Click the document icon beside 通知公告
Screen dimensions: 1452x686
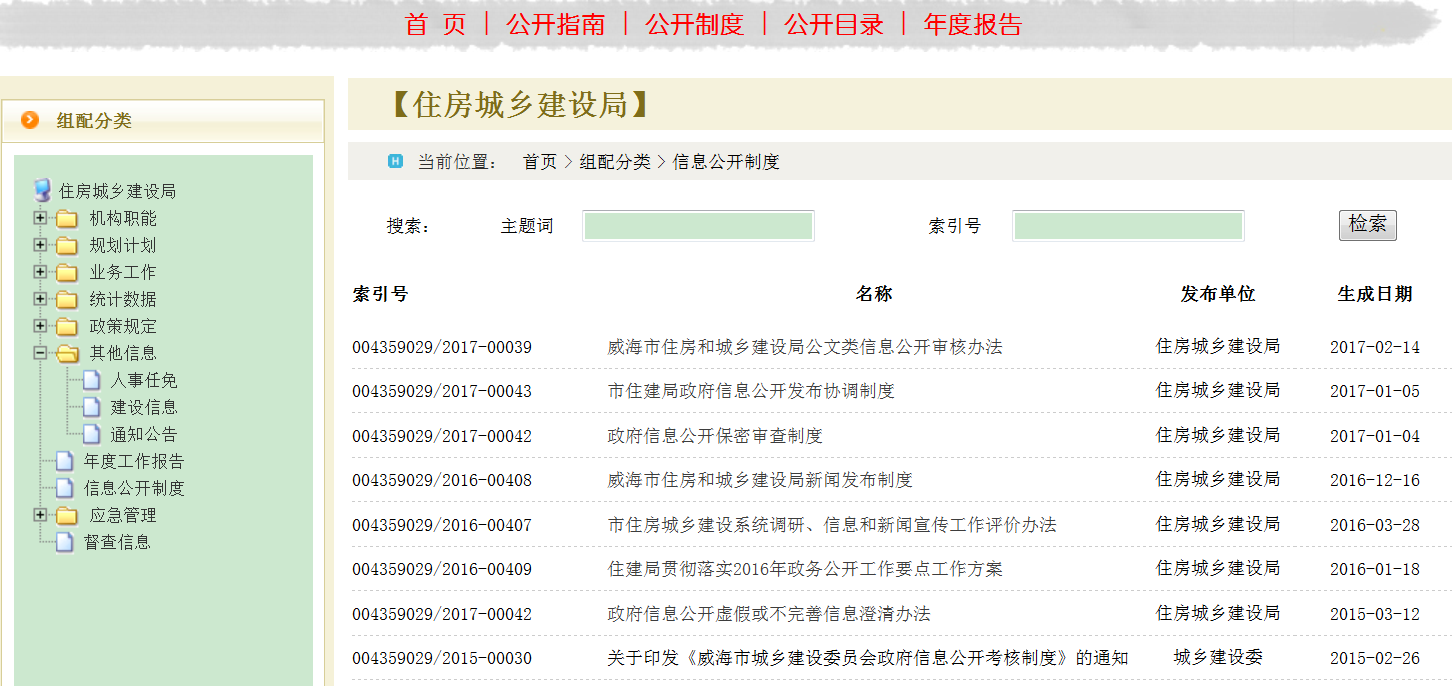coord(92,435)
